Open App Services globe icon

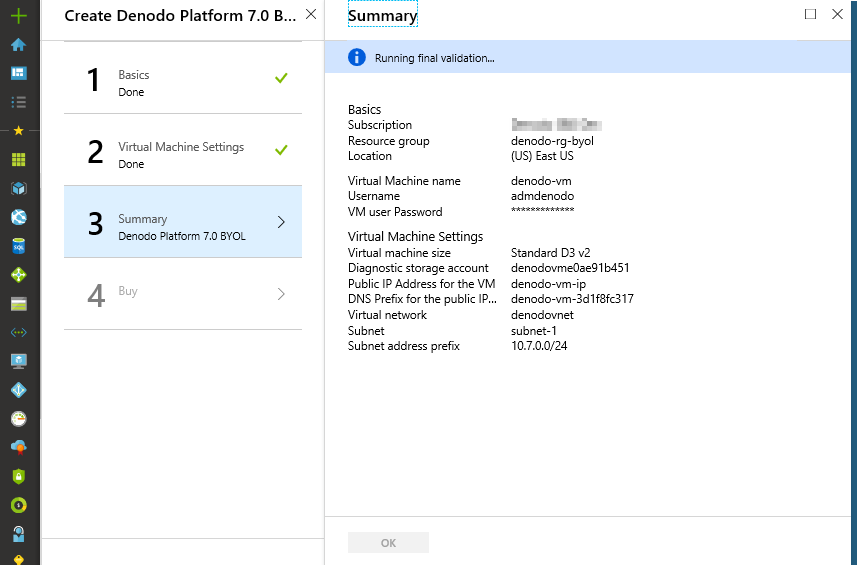(19, 217)
